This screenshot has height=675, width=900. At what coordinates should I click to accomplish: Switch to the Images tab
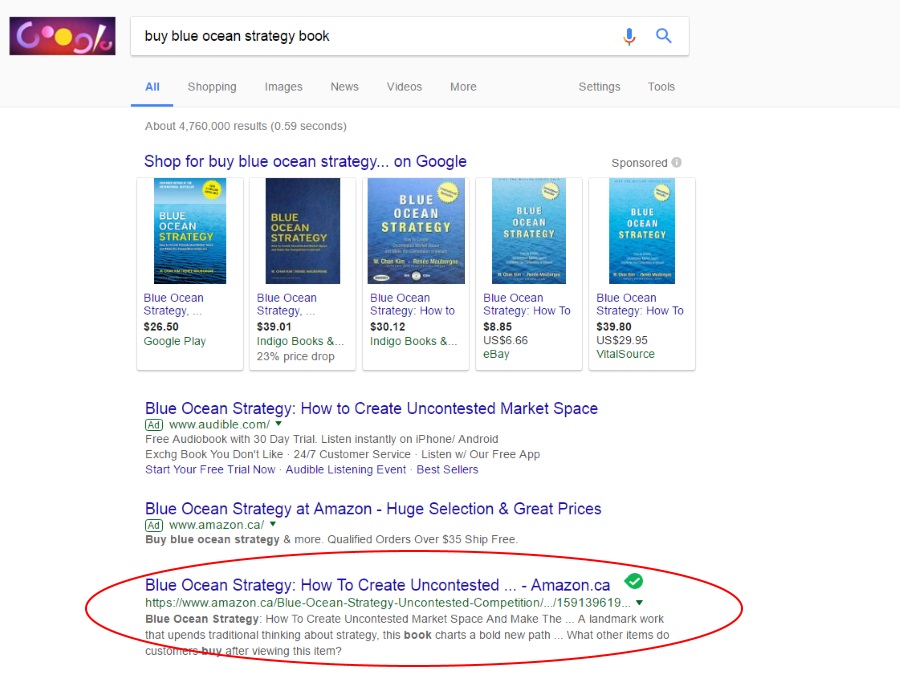(x=283, y=87)
